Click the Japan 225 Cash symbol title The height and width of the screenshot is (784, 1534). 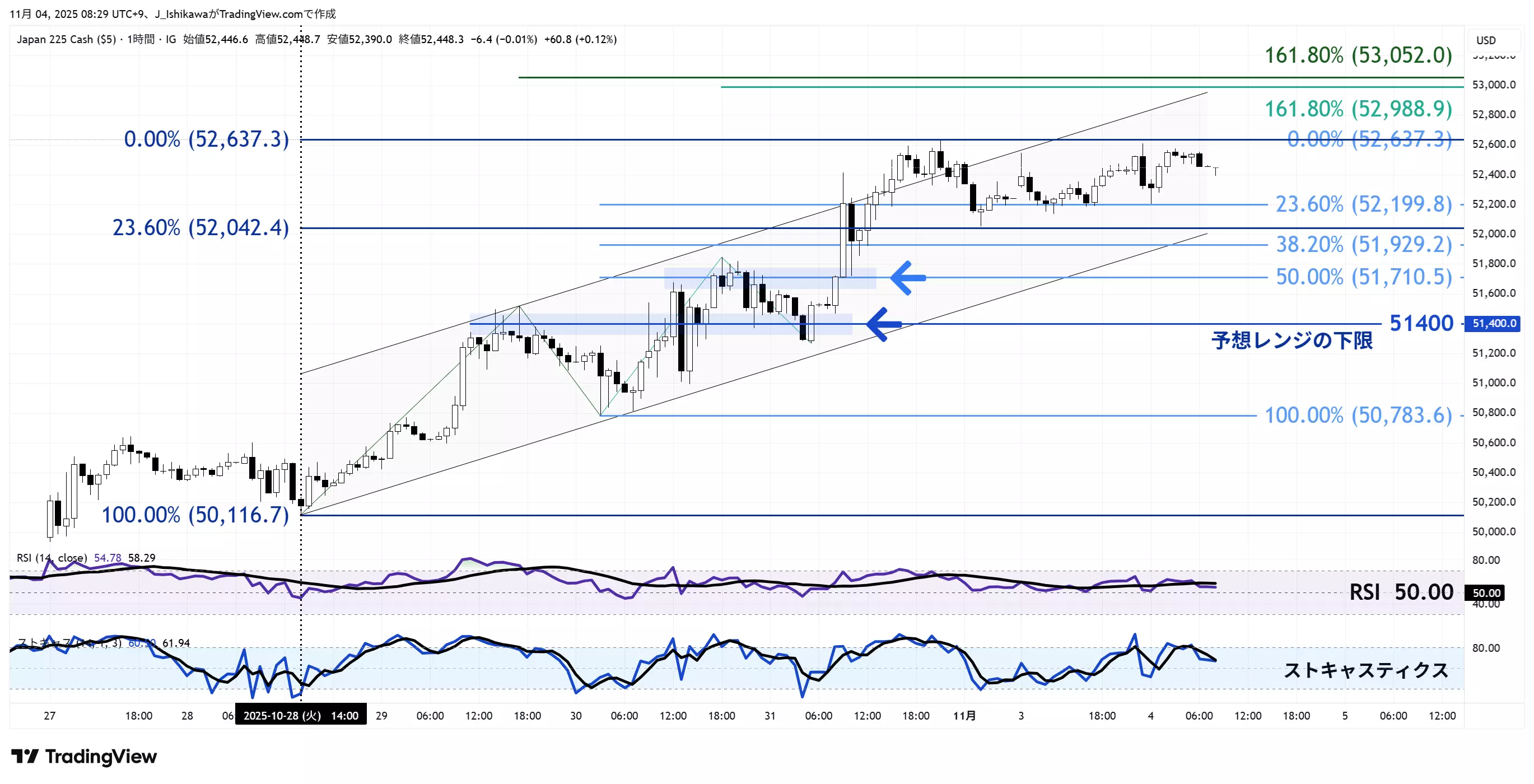point(66,39)
